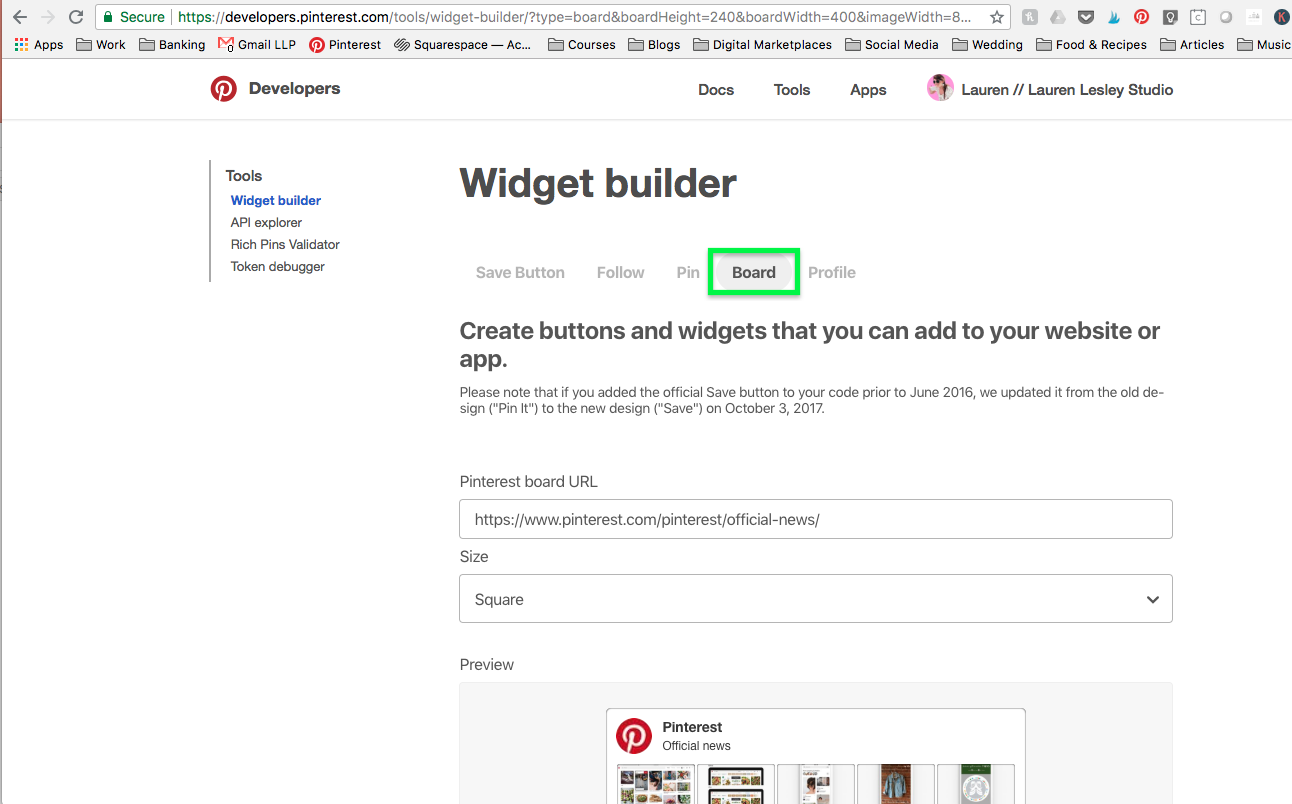The image size is (1292, 804).
Task: Click the browser address bar URL
Action: [574, 17]
